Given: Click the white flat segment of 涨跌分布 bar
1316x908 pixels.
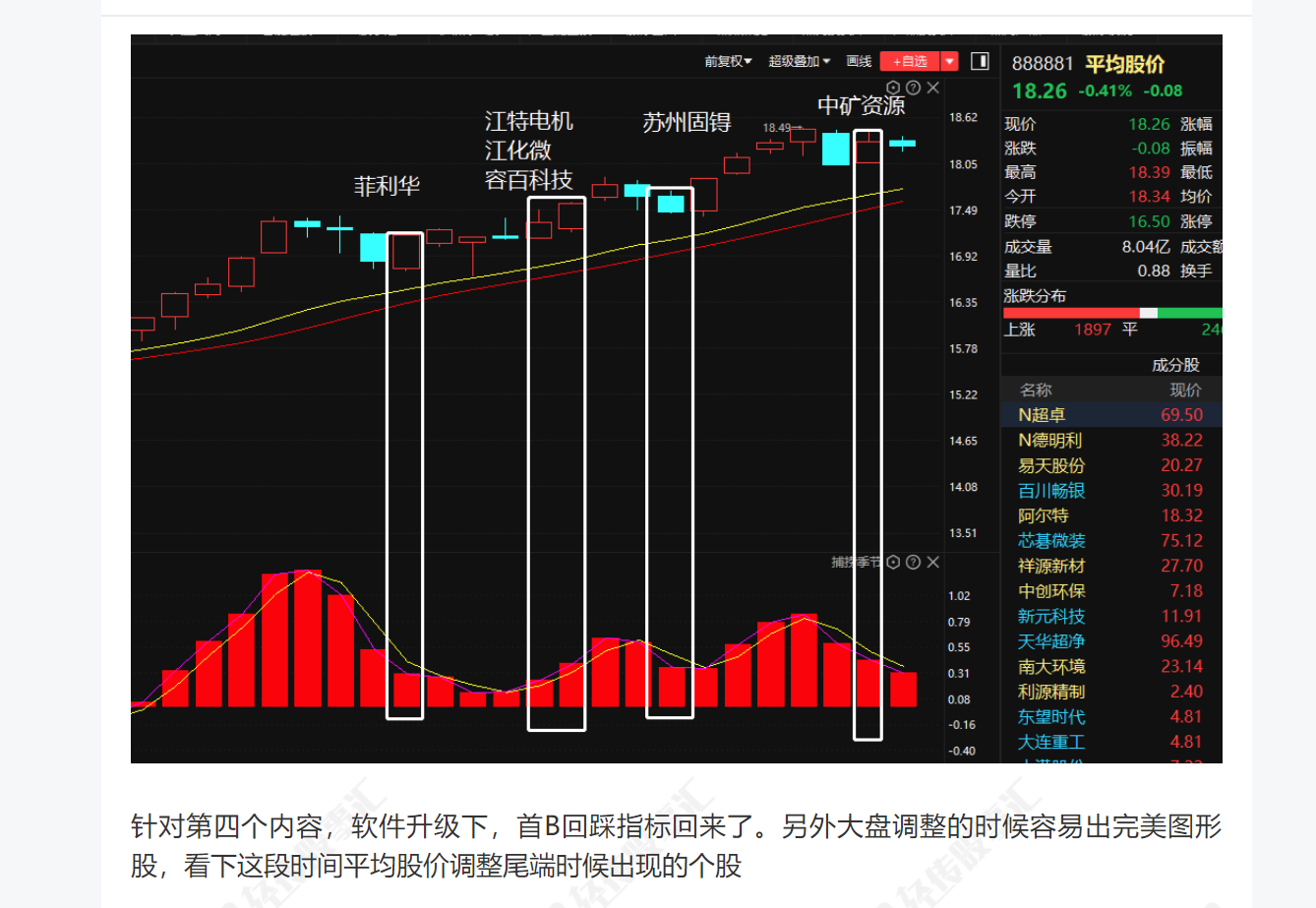Looking at the screenshot, I should (x=1149, y=313).
